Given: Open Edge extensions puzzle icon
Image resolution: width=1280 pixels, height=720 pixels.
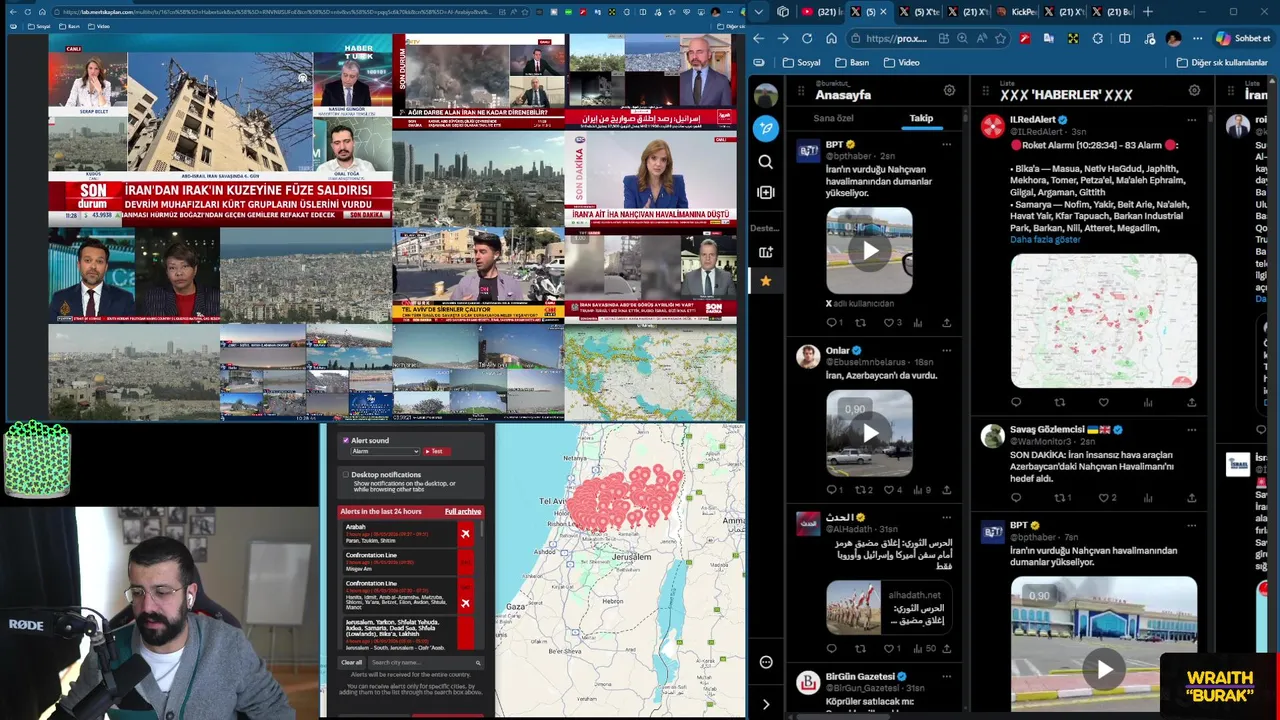Looking at the screenshot, I should coord(1098,38).
